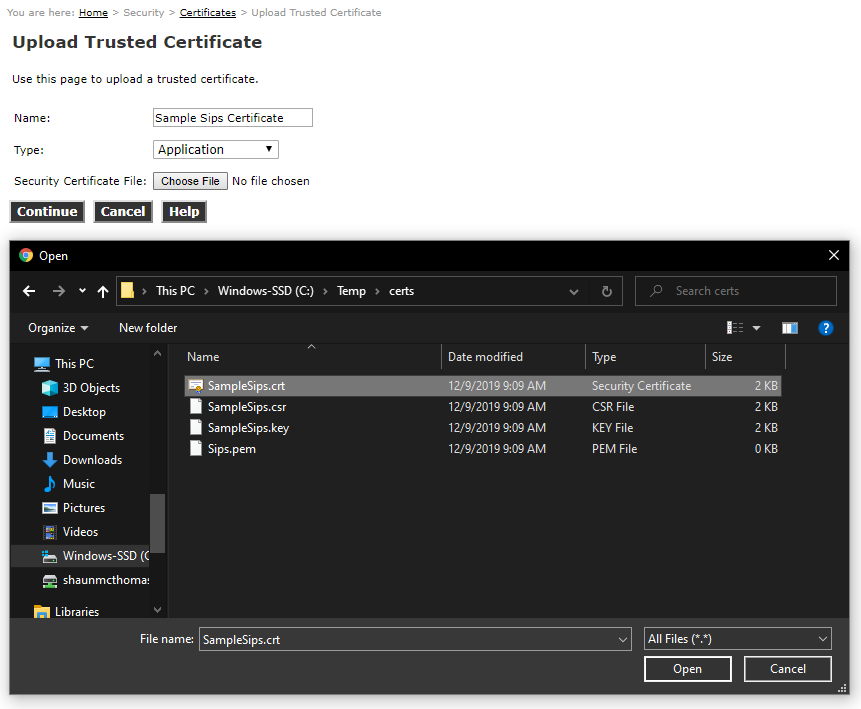This screenshot has width=861, height=709.
Task: Expand the Organize menu
Action: 58,328
